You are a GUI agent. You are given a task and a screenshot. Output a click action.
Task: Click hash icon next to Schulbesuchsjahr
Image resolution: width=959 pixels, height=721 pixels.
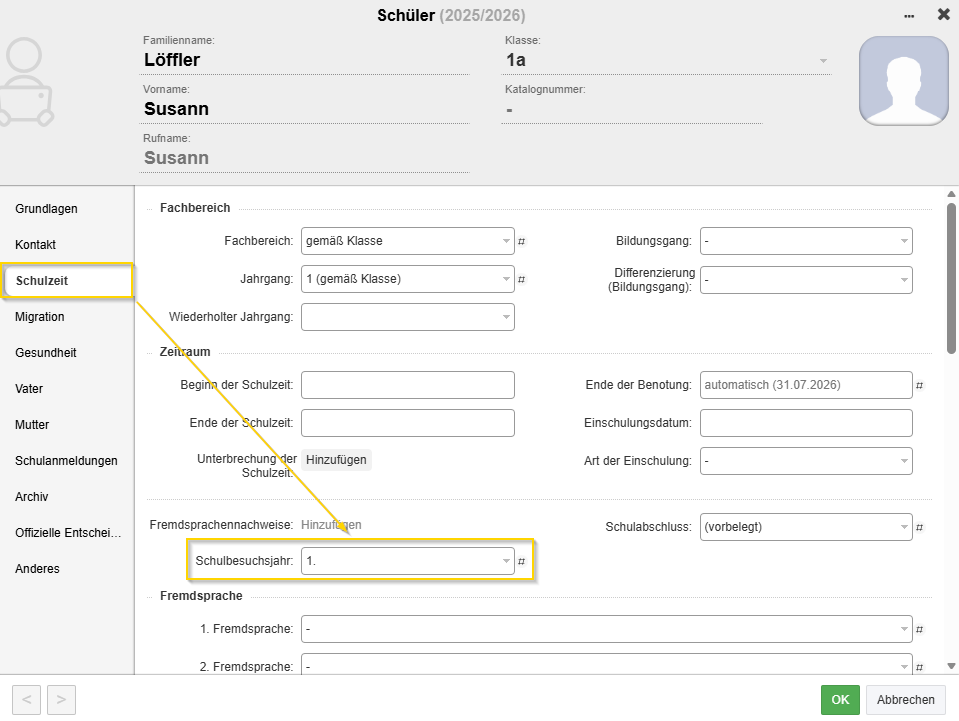click(x=521, y=561)
